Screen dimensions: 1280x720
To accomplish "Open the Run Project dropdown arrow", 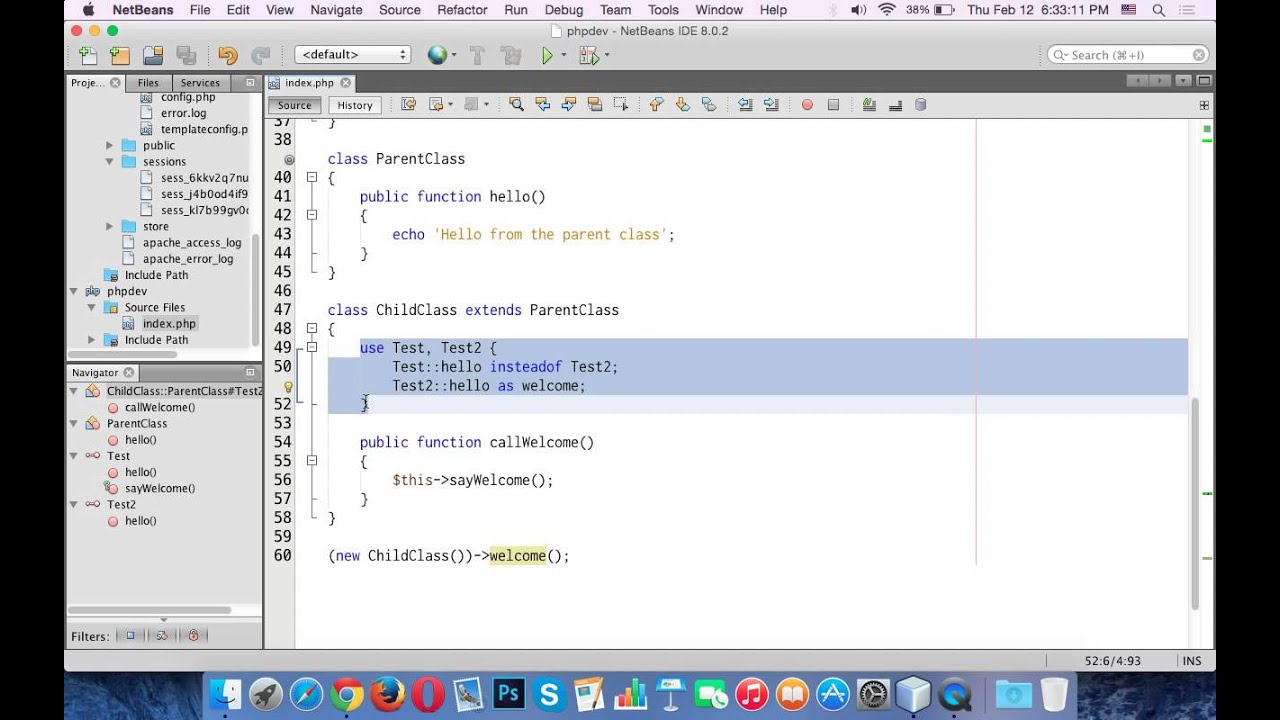I will (x=564, y=56).
